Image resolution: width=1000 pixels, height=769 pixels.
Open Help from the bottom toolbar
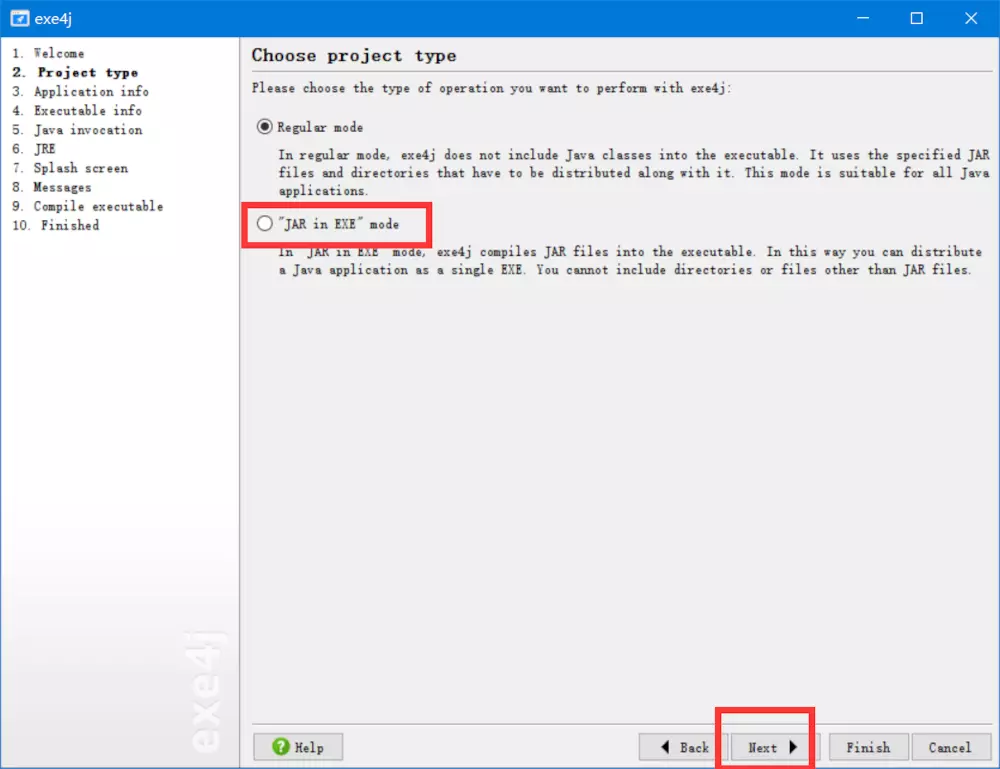pos(299,747)
